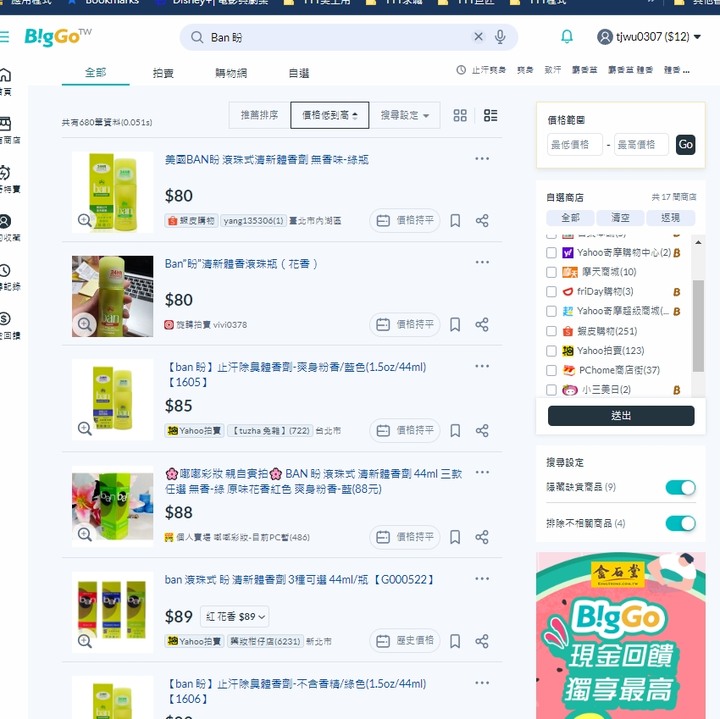Open notifications bell

(x=567, y=36)
